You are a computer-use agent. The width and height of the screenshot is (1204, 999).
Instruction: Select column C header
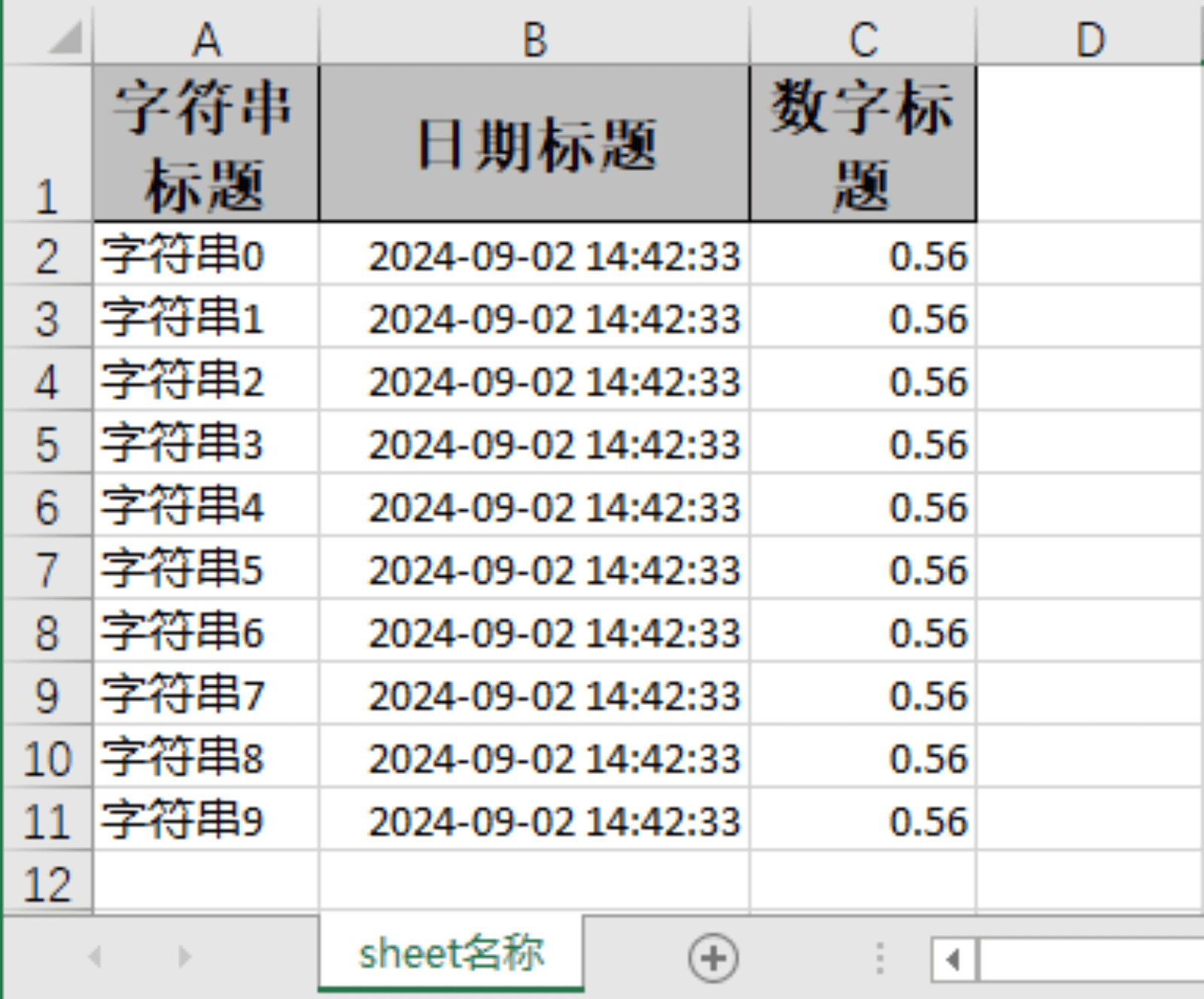click(x=863, y=39)
